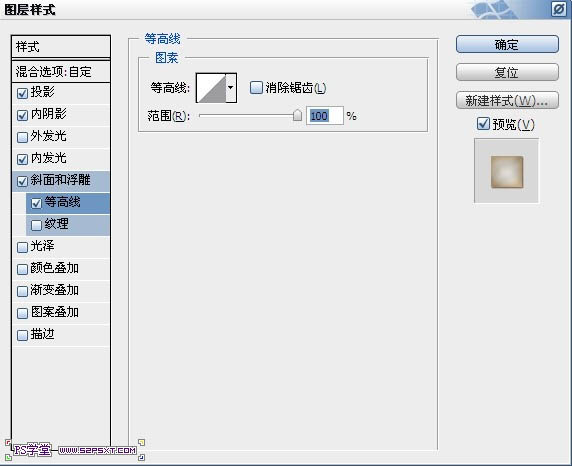Click the range value field showing 100
The height and width of the screenshot is (466, 572).
[x=325, y=116]
